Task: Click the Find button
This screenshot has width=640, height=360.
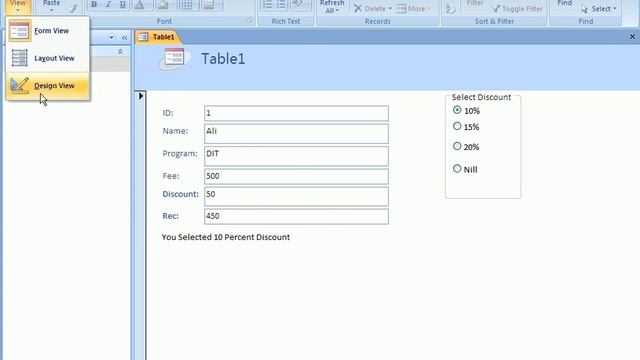Action: tap(564, 3)
